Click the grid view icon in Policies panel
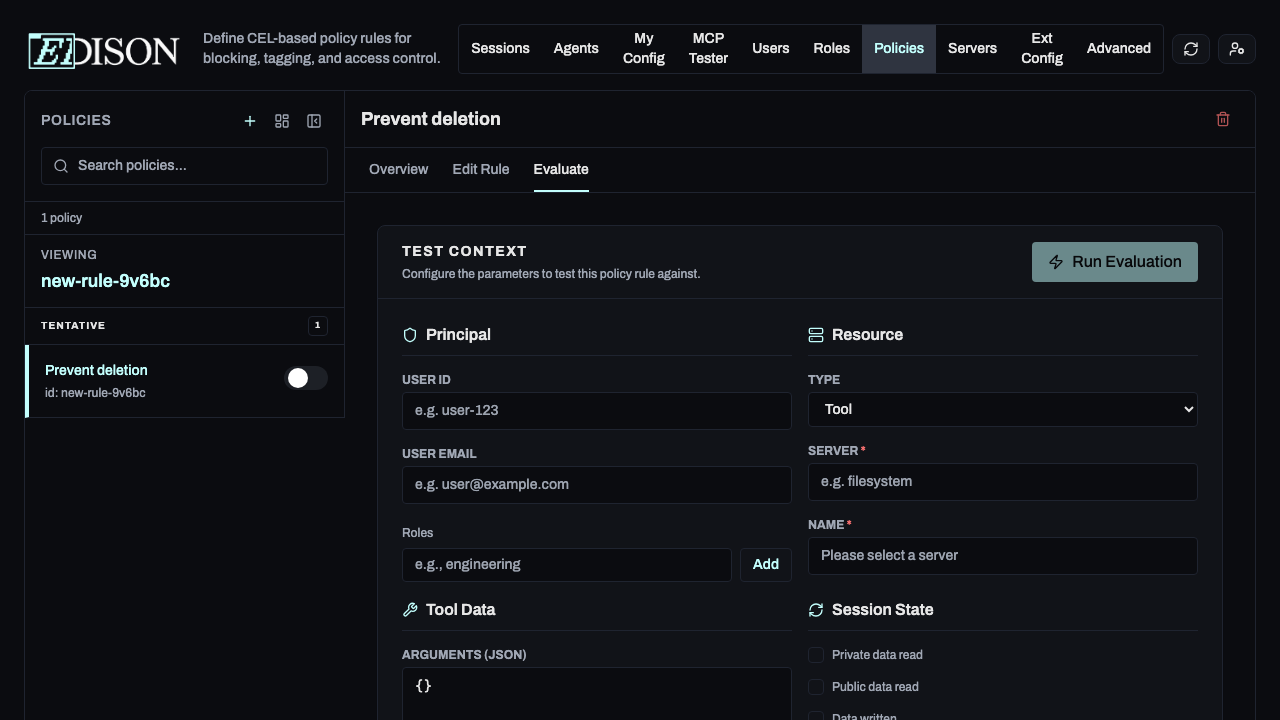The width and height of the screenshot is (1280, 720). (282, 121)
